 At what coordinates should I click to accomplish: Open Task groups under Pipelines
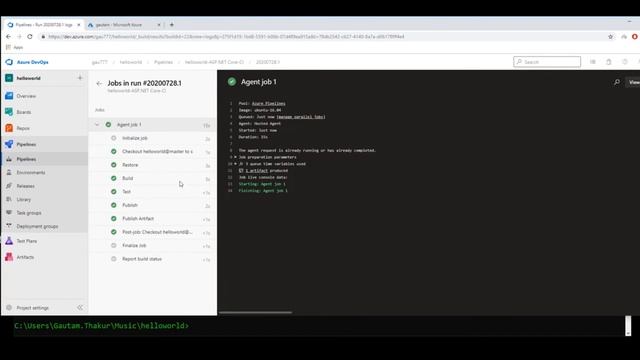(x=29, y=213)
